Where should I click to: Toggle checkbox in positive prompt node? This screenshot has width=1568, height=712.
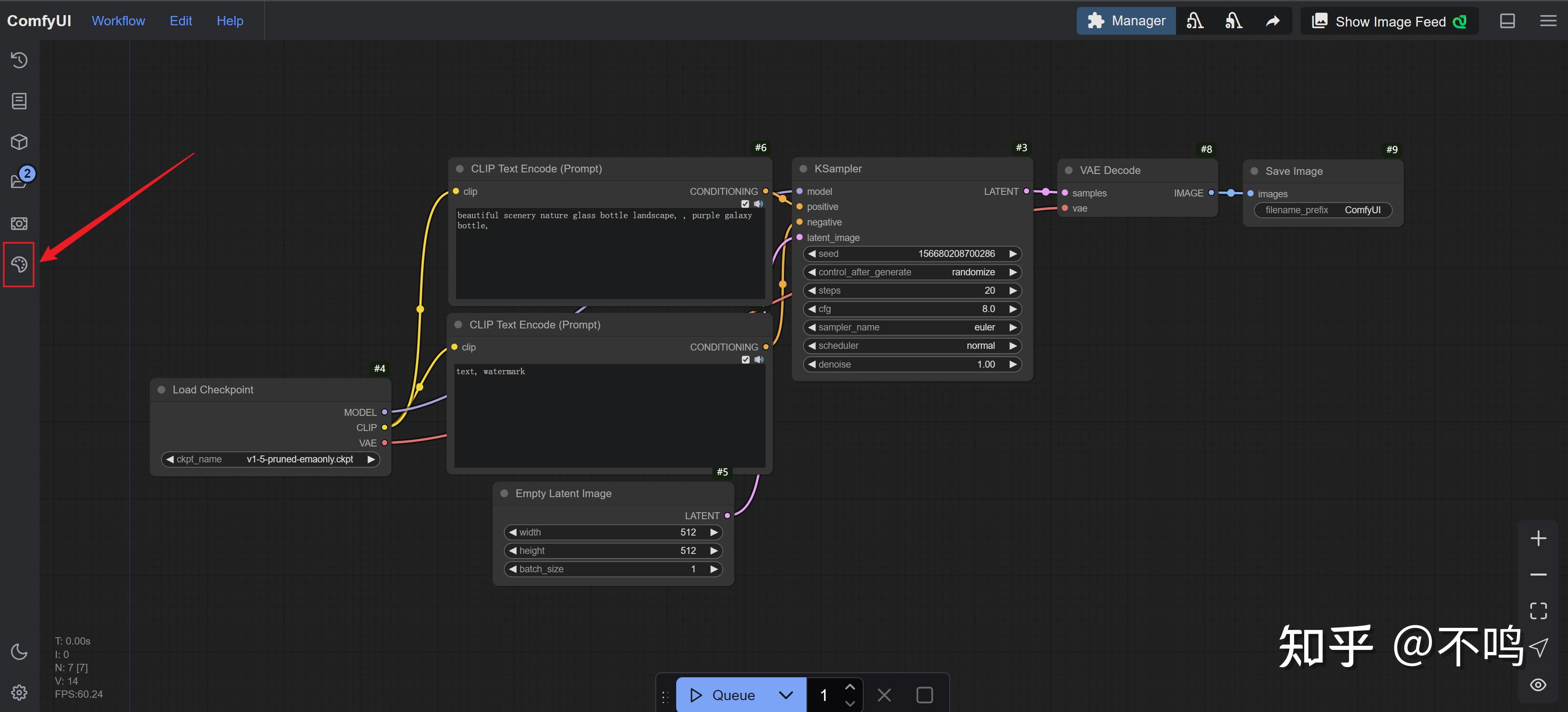(745, 204)
